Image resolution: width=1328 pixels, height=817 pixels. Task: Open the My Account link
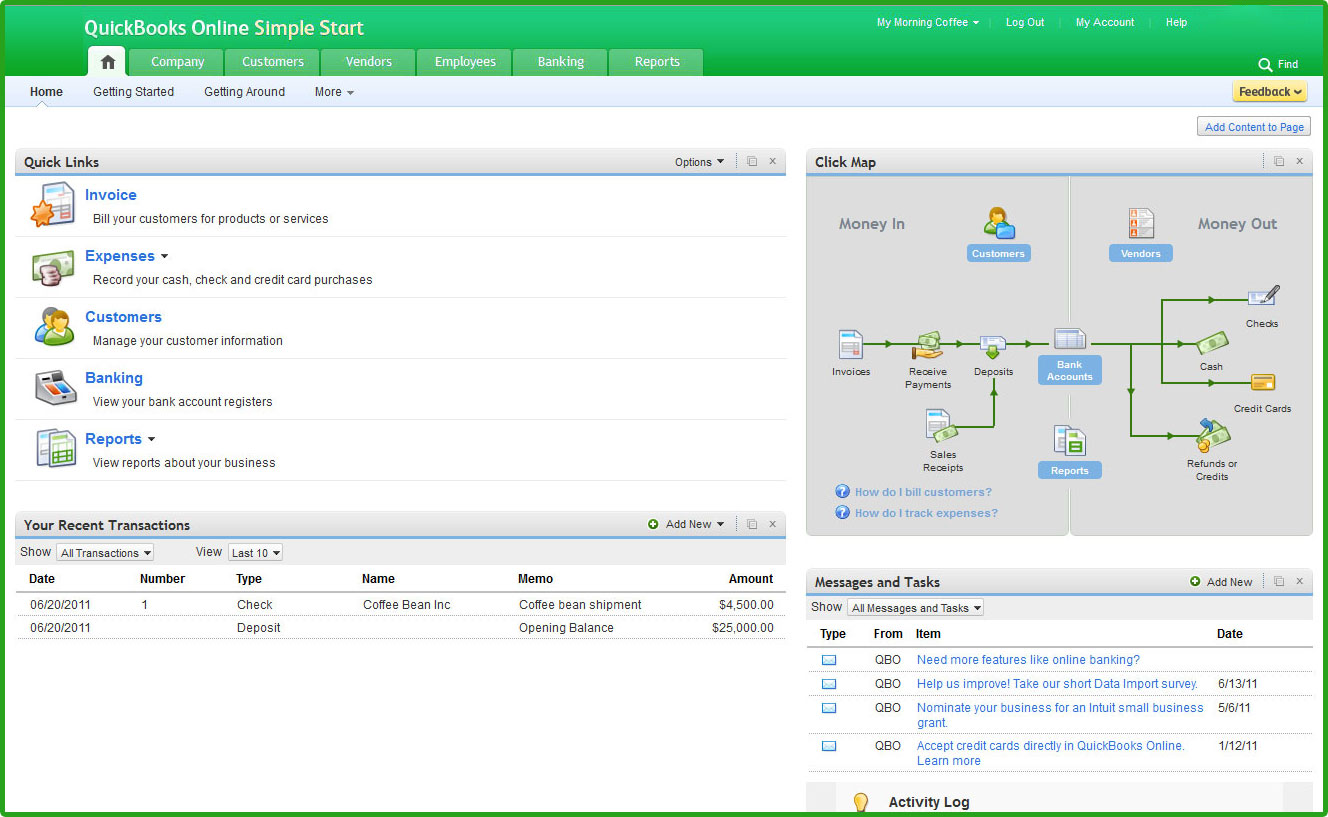pos(1105,22)
